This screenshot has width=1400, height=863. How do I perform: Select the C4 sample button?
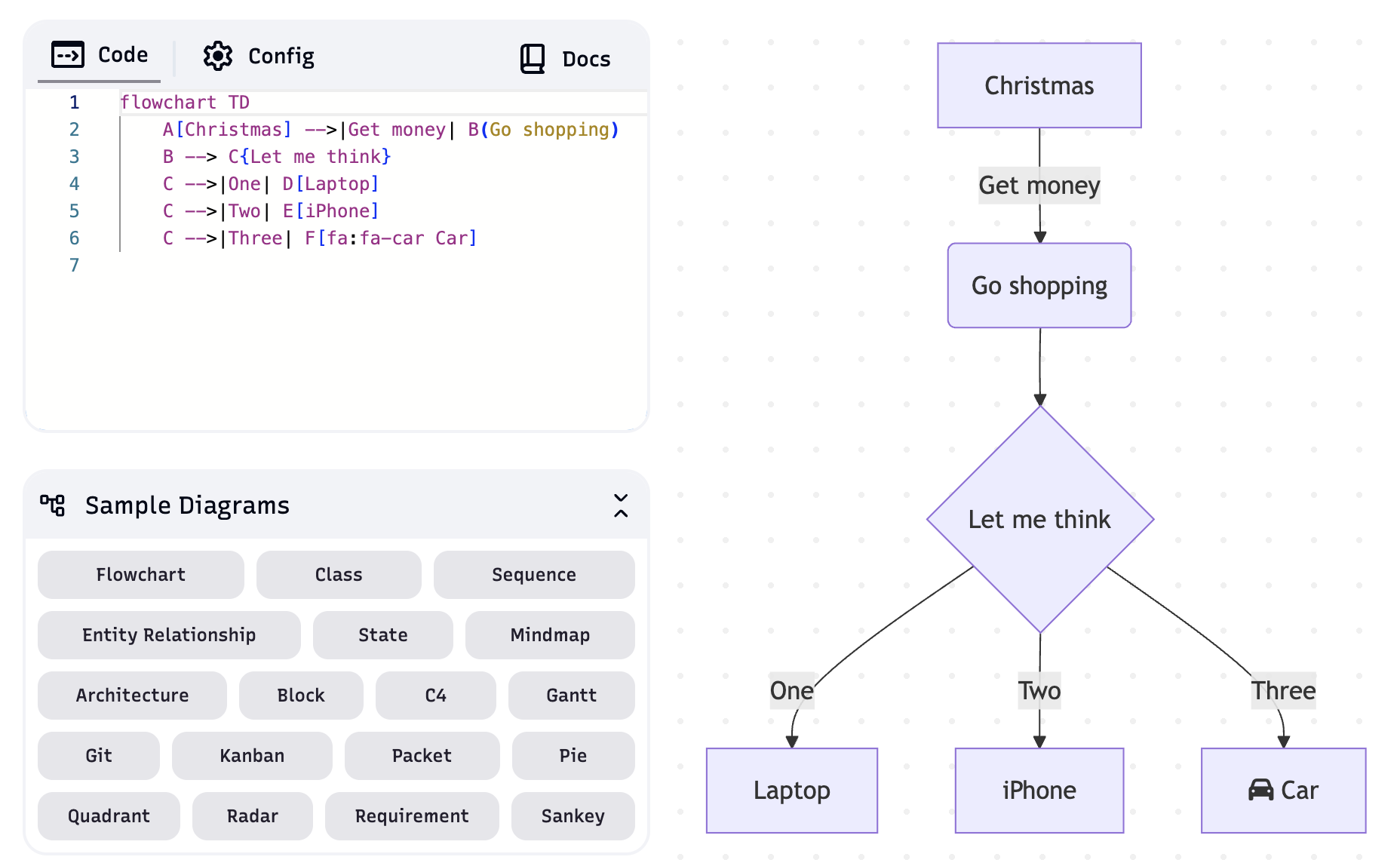click(436, 696)
